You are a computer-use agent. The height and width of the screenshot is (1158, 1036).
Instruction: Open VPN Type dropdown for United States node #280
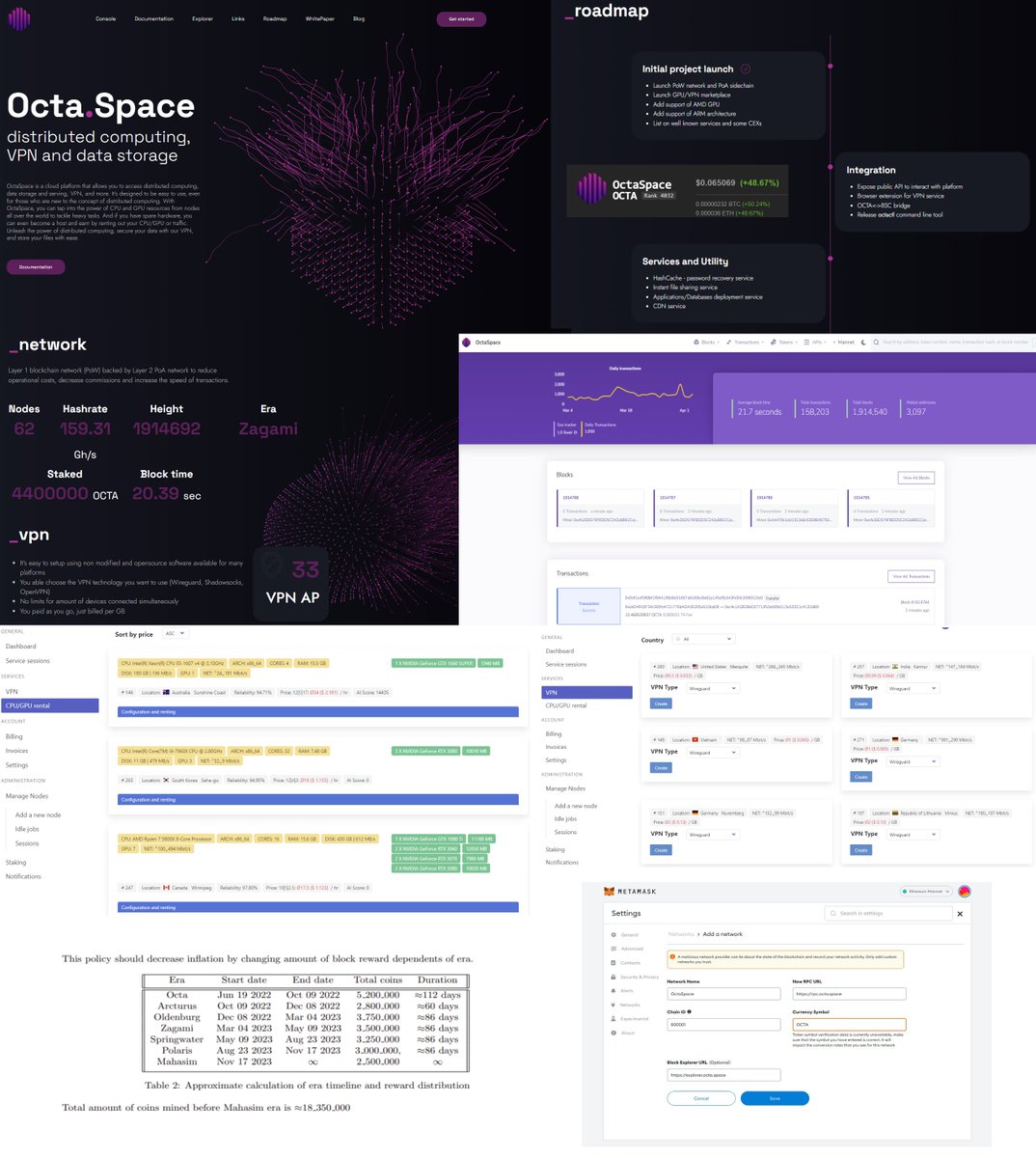(713, 688)
